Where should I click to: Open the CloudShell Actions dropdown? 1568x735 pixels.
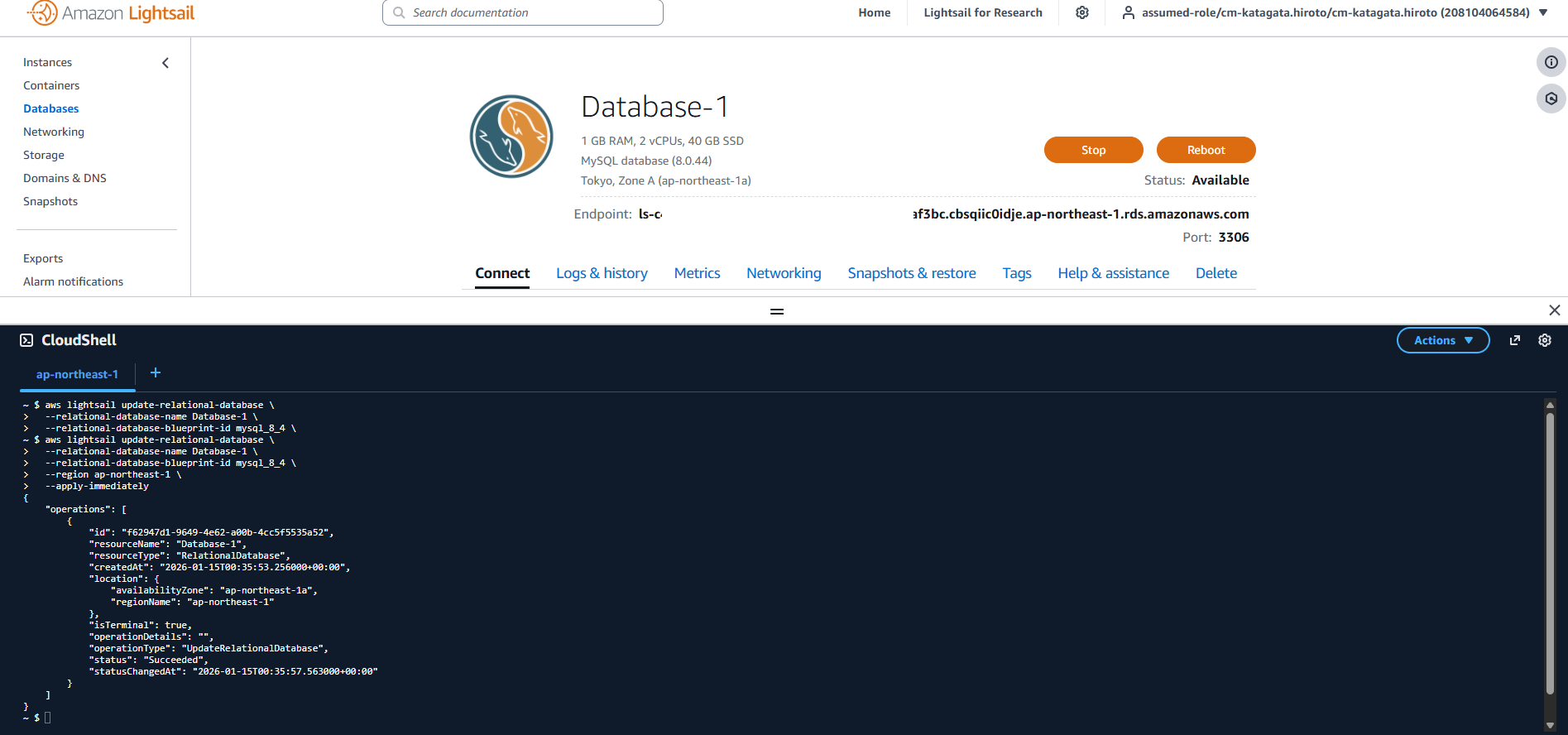(1443, 340)
